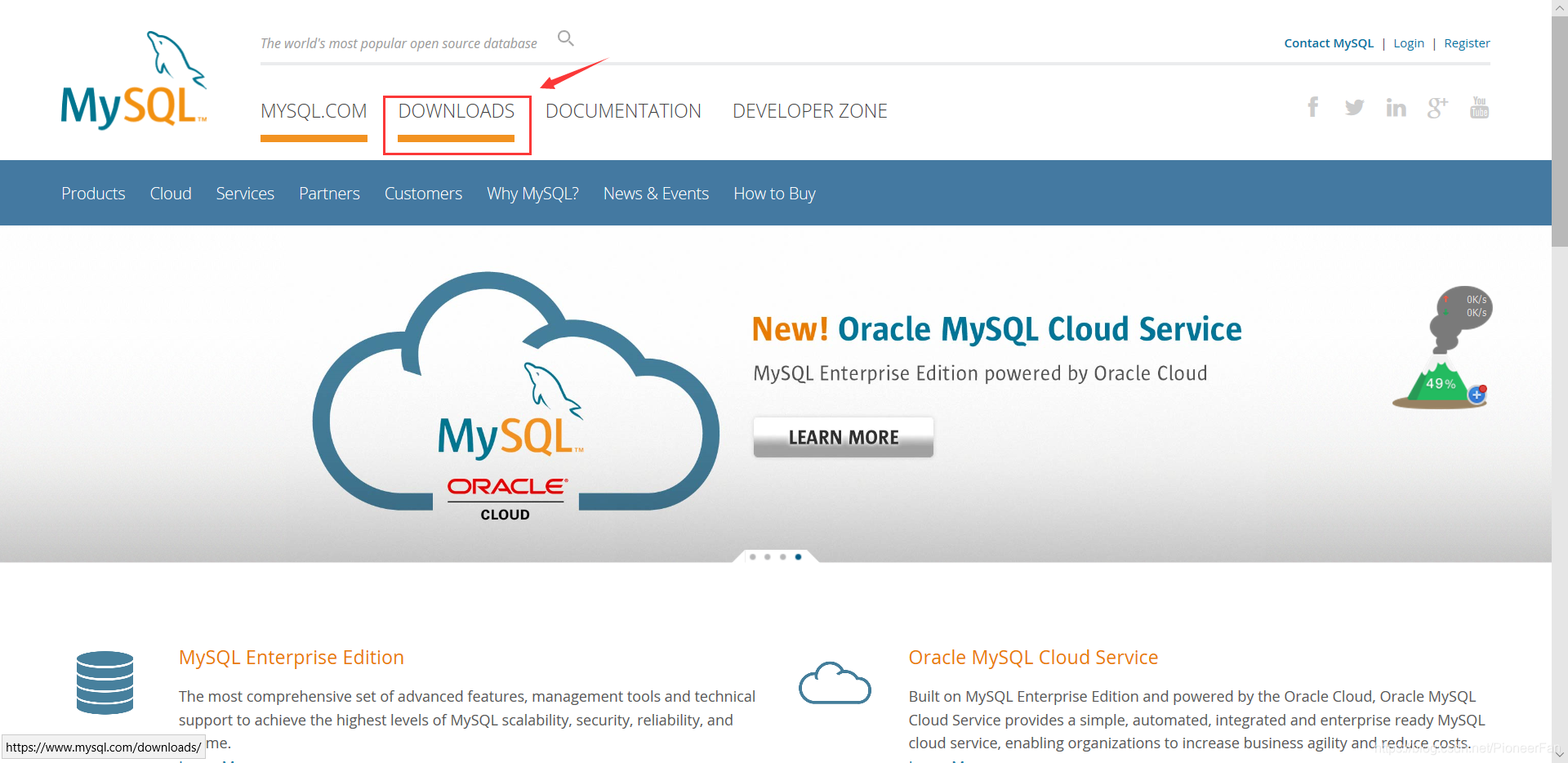Select the second carousel dot

coord(768,556)
